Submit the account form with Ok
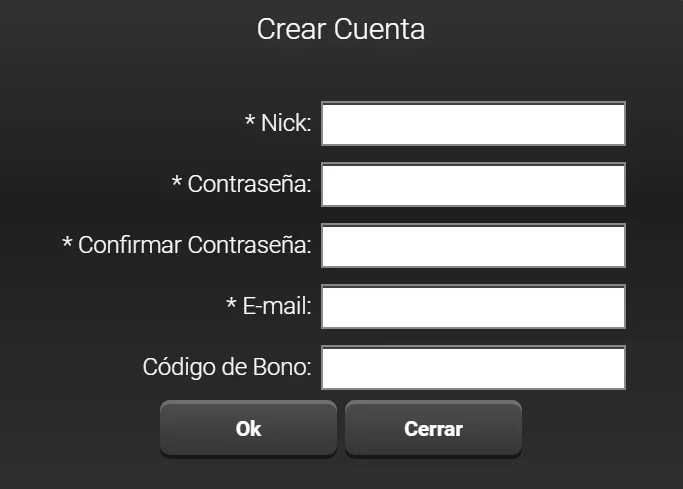 (248, 429)
